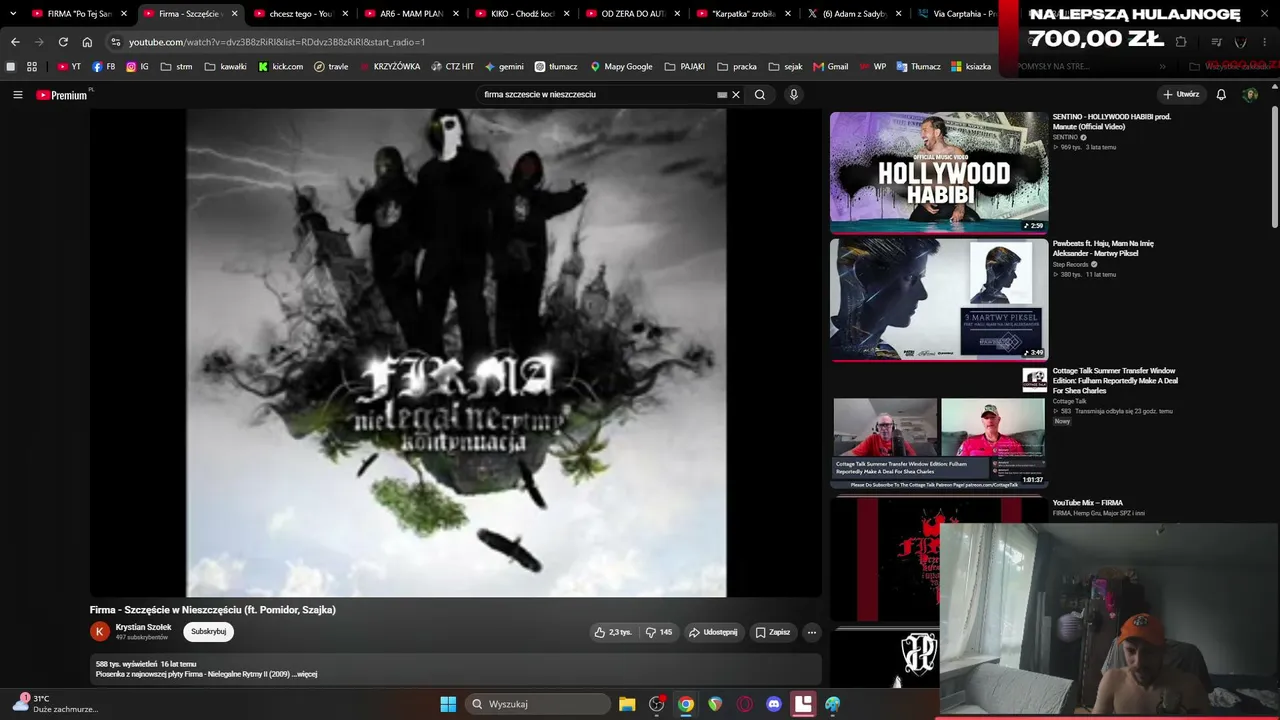Viewport: 1280px width, 720px height.
Task: Open the browser home page
Action: (x=87, y=42)
